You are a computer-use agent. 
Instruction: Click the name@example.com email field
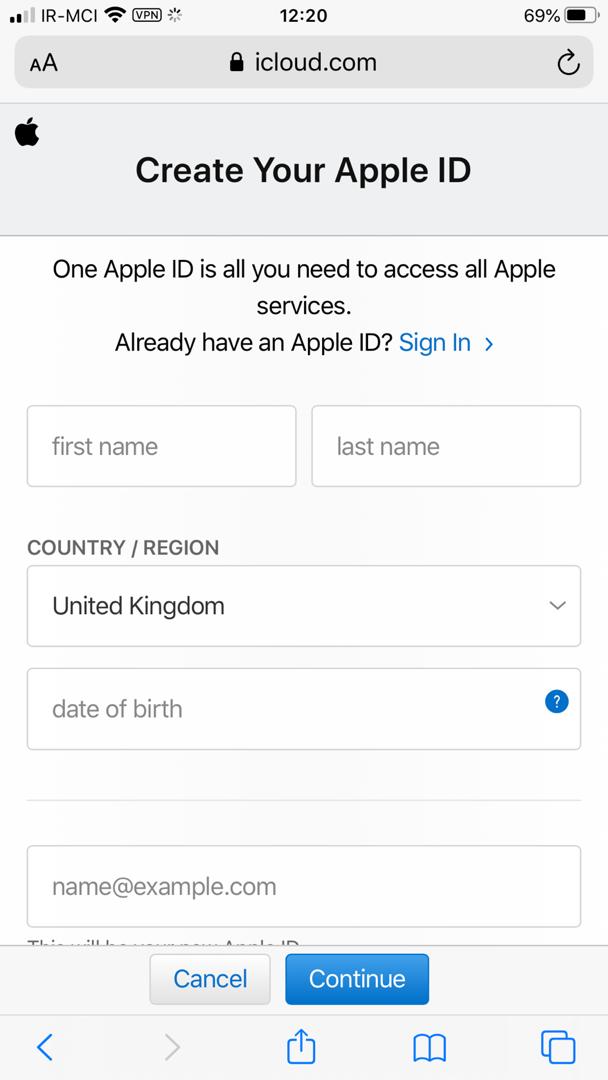pyautogui.click(x=303, y=886)
